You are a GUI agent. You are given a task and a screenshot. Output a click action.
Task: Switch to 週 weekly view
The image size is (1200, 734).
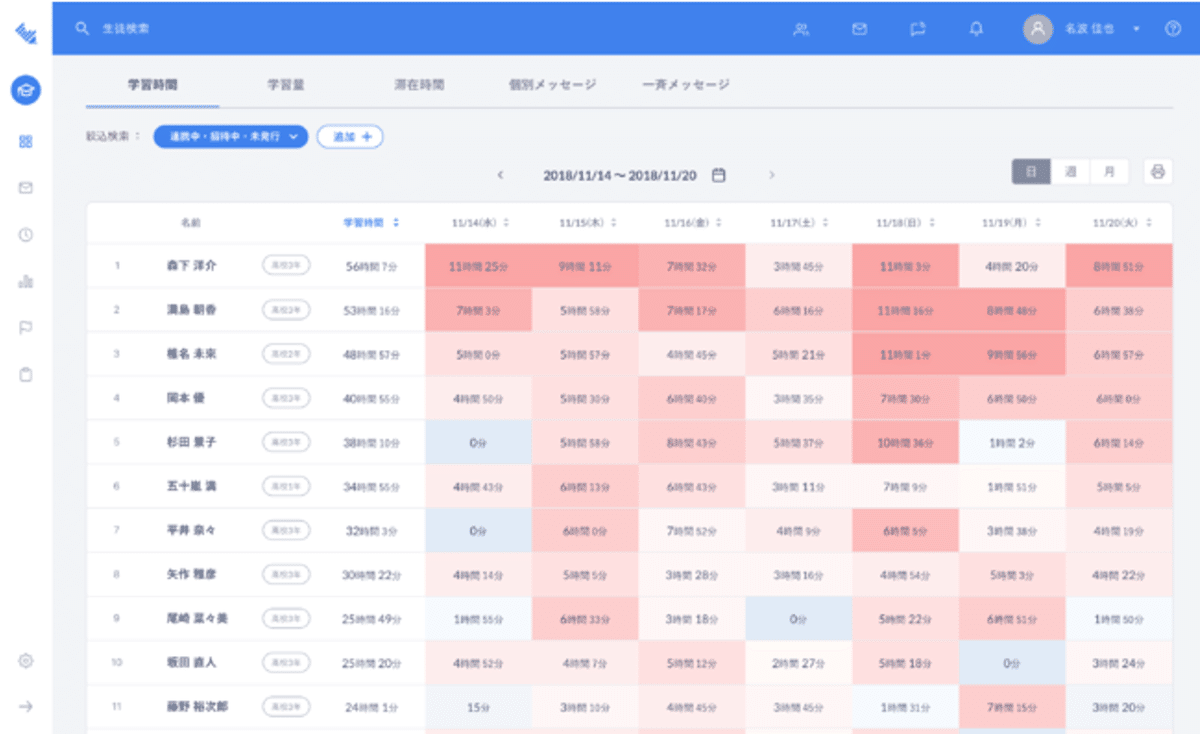click(1072, 171)
